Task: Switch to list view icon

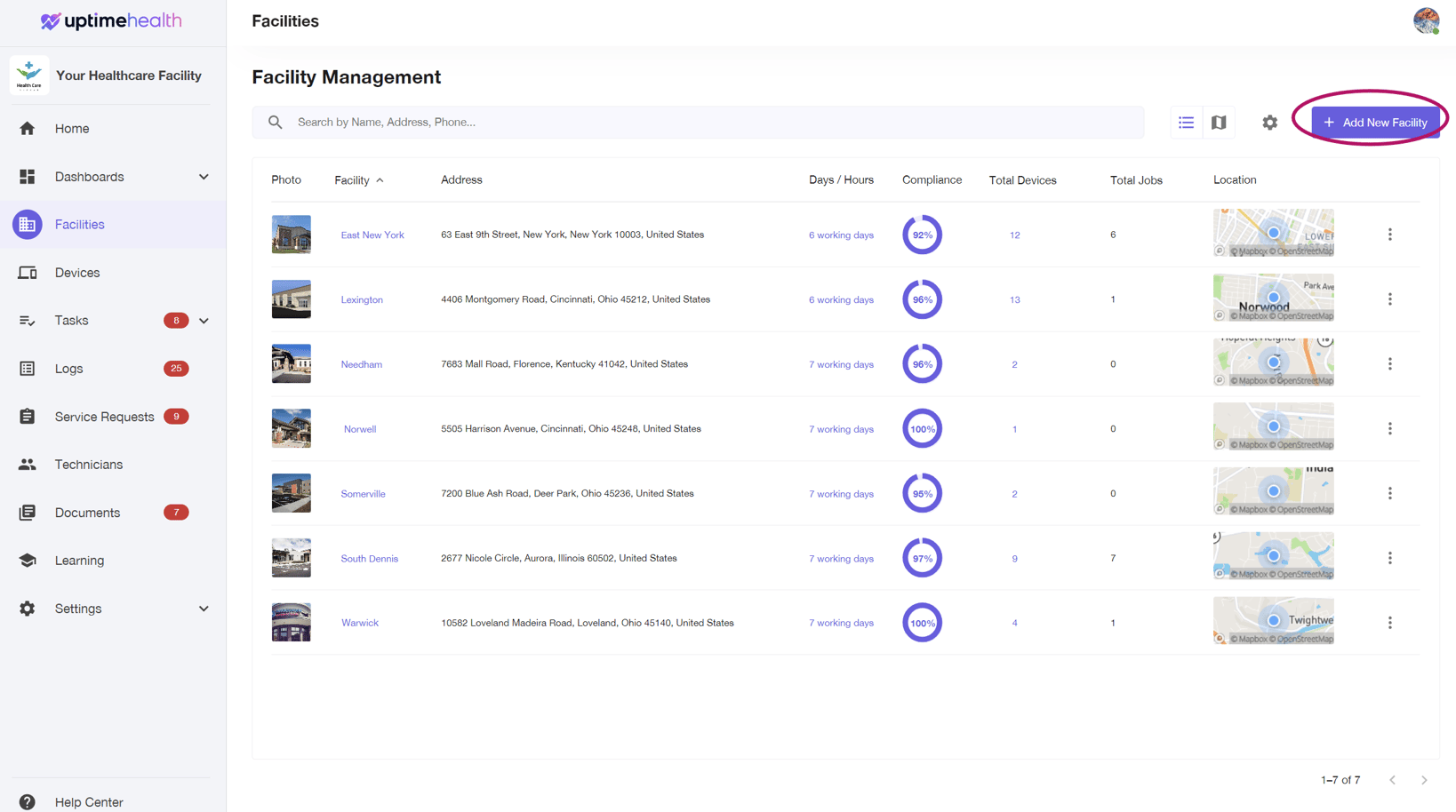Action: [1186, 123]
